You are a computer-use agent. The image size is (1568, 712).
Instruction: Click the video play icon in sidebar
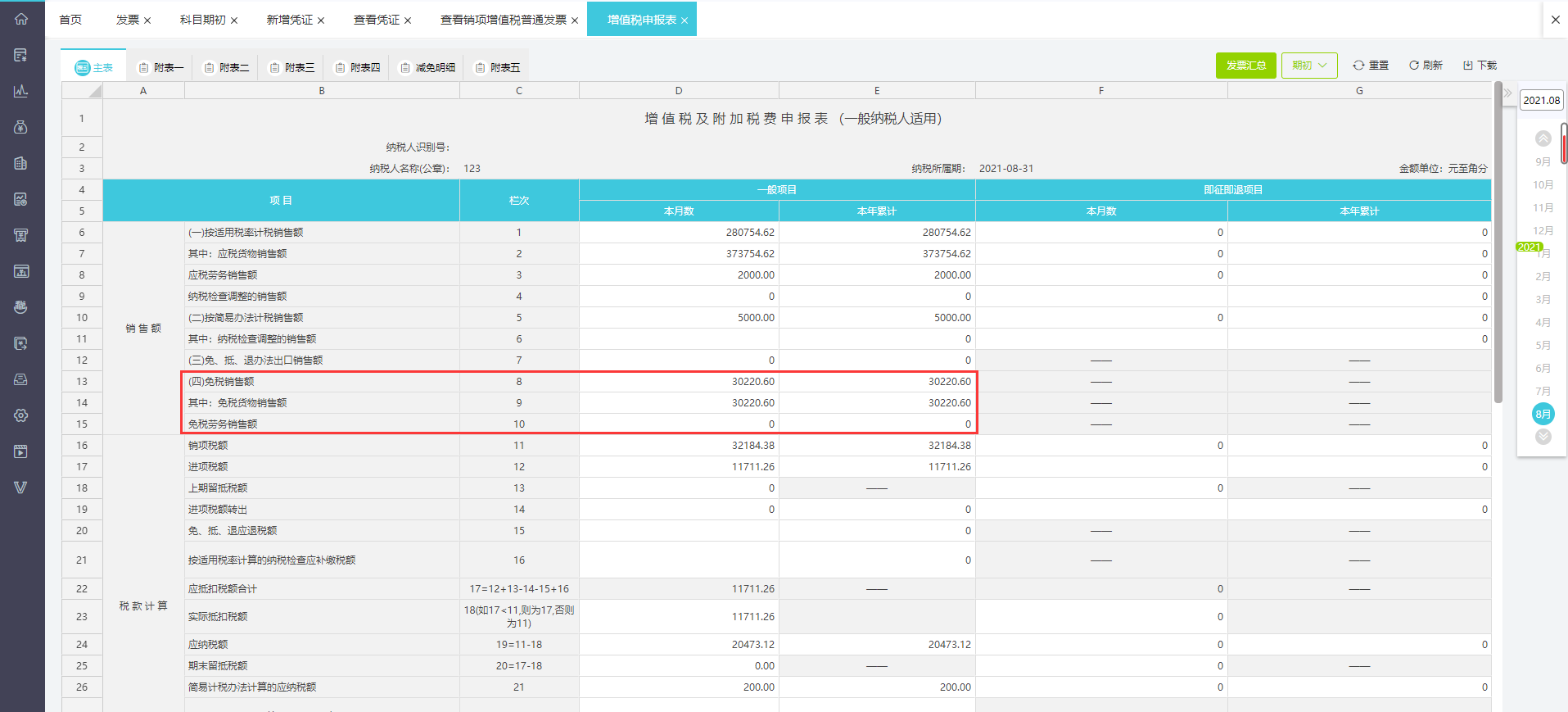[21, 451]
